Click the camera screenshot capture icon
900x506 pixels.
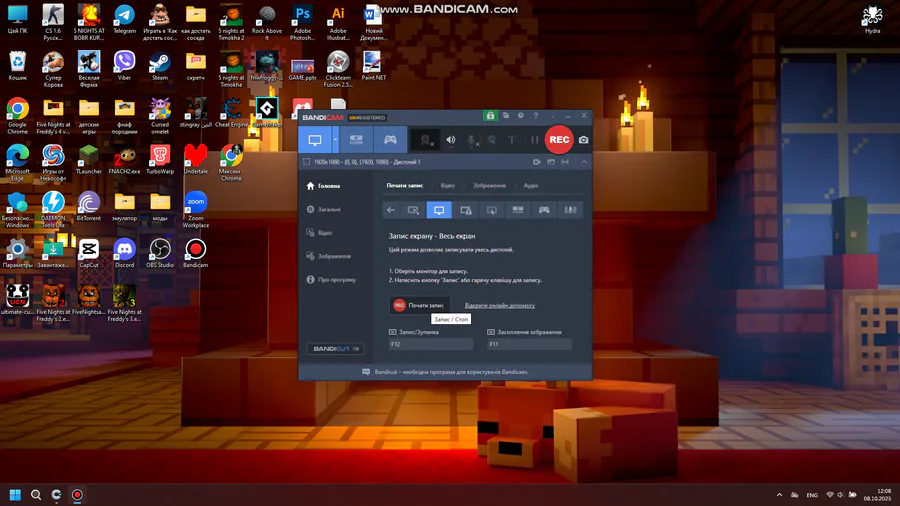click(x=583, y=140)
